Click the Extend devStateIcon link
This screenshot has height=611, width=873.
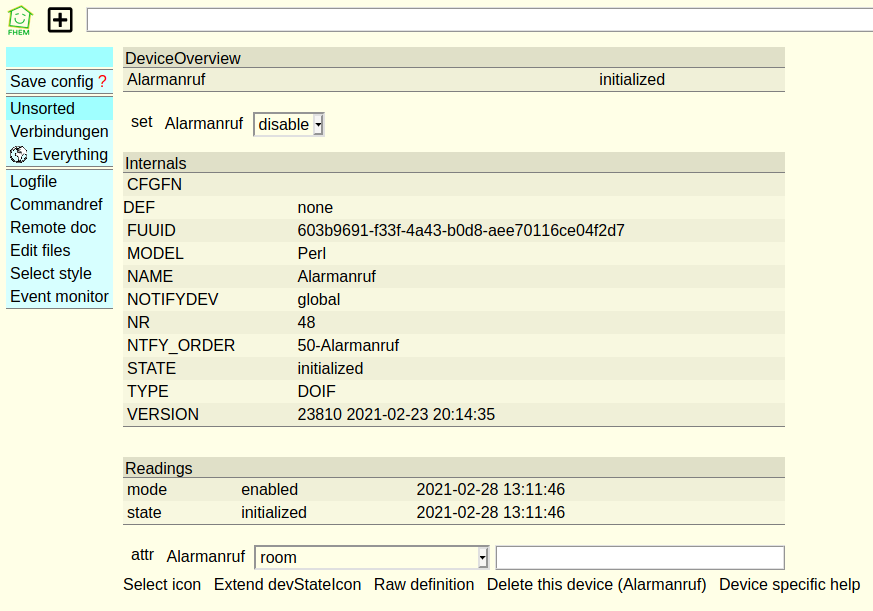pyautogui.click(x=287, y=584)
